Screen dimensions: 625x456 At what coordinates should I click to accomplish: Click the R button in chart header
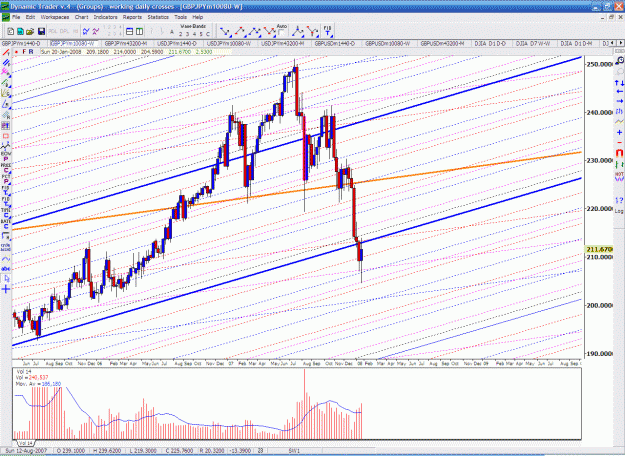(x=31, y=52)
